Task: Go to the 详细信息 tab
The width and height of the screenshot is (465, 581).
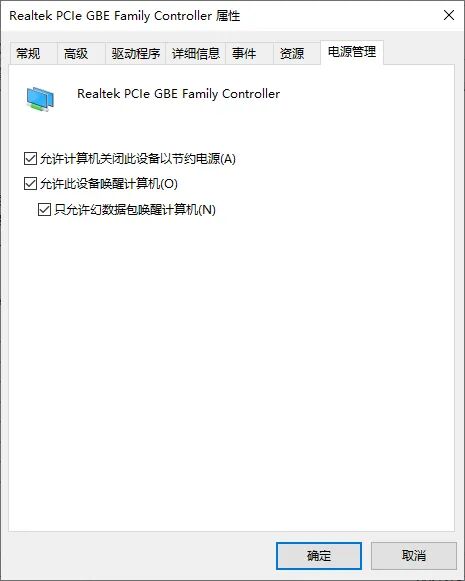Action: coord(196,53)
